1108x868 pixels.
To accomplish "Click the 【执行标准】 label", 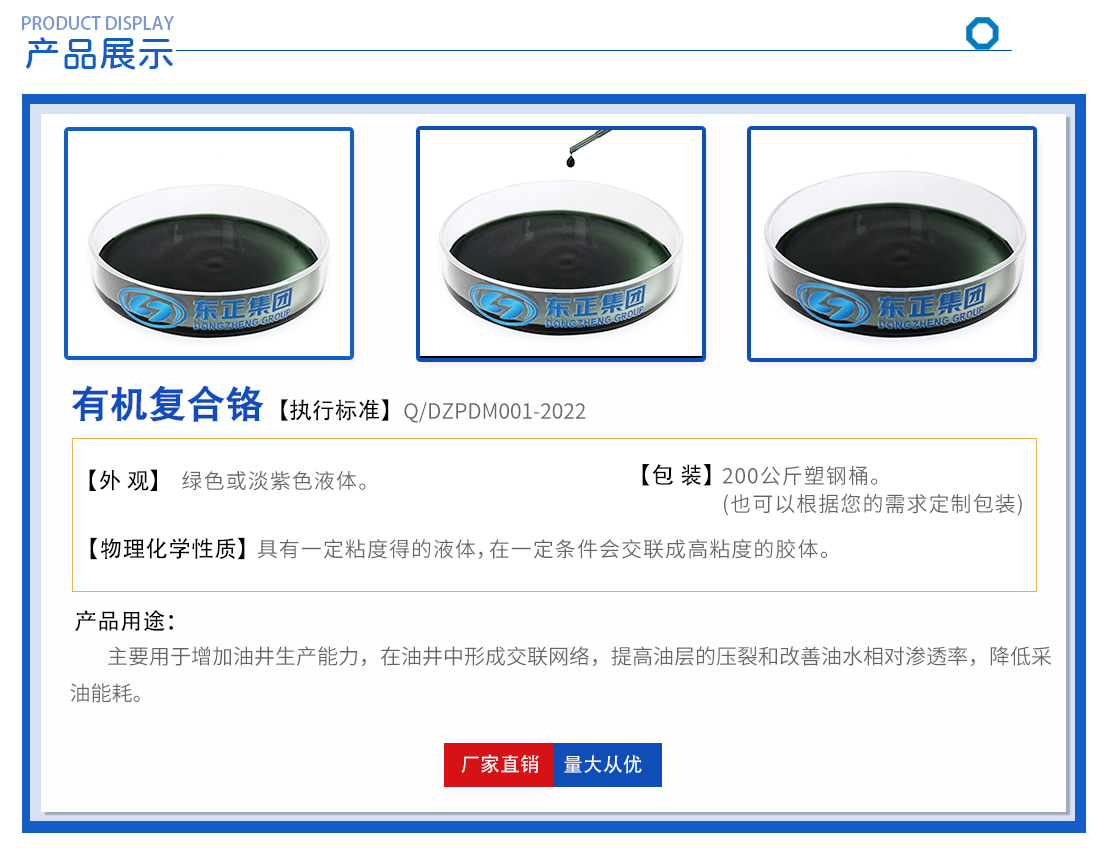I will 335,411.
